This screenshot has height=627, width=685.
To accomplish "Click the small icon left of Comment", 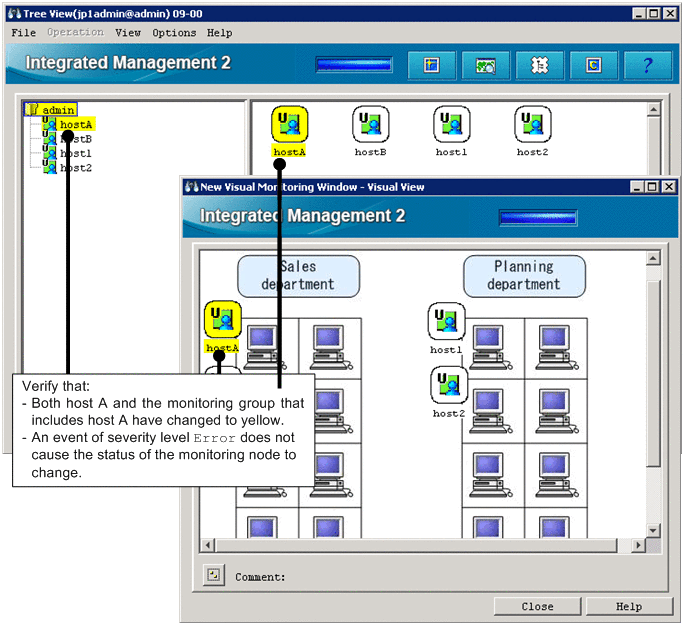I will pyautogui.click(x=214, y=575).
